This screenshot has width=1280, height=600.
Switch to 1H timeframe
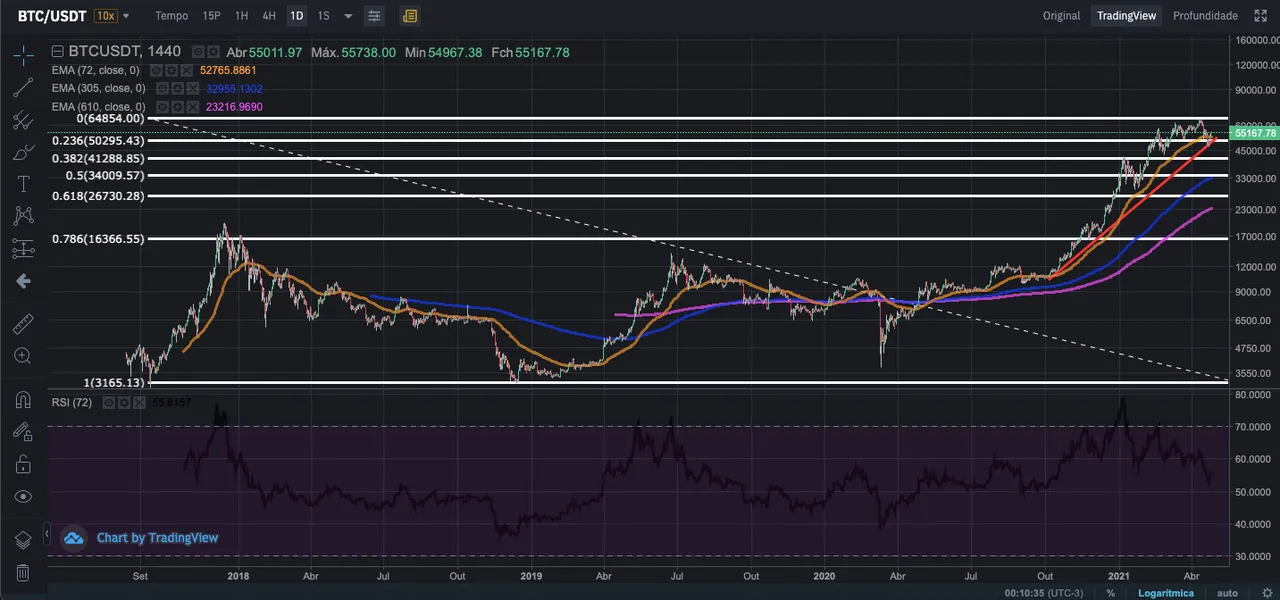tap(241, 16)
